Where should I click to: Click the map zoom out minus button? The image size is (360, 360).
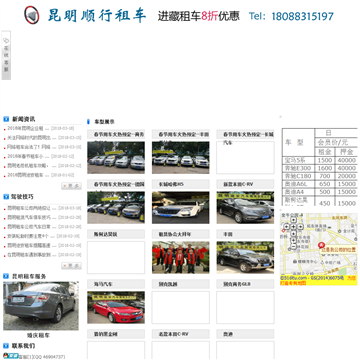click(293, 247)
